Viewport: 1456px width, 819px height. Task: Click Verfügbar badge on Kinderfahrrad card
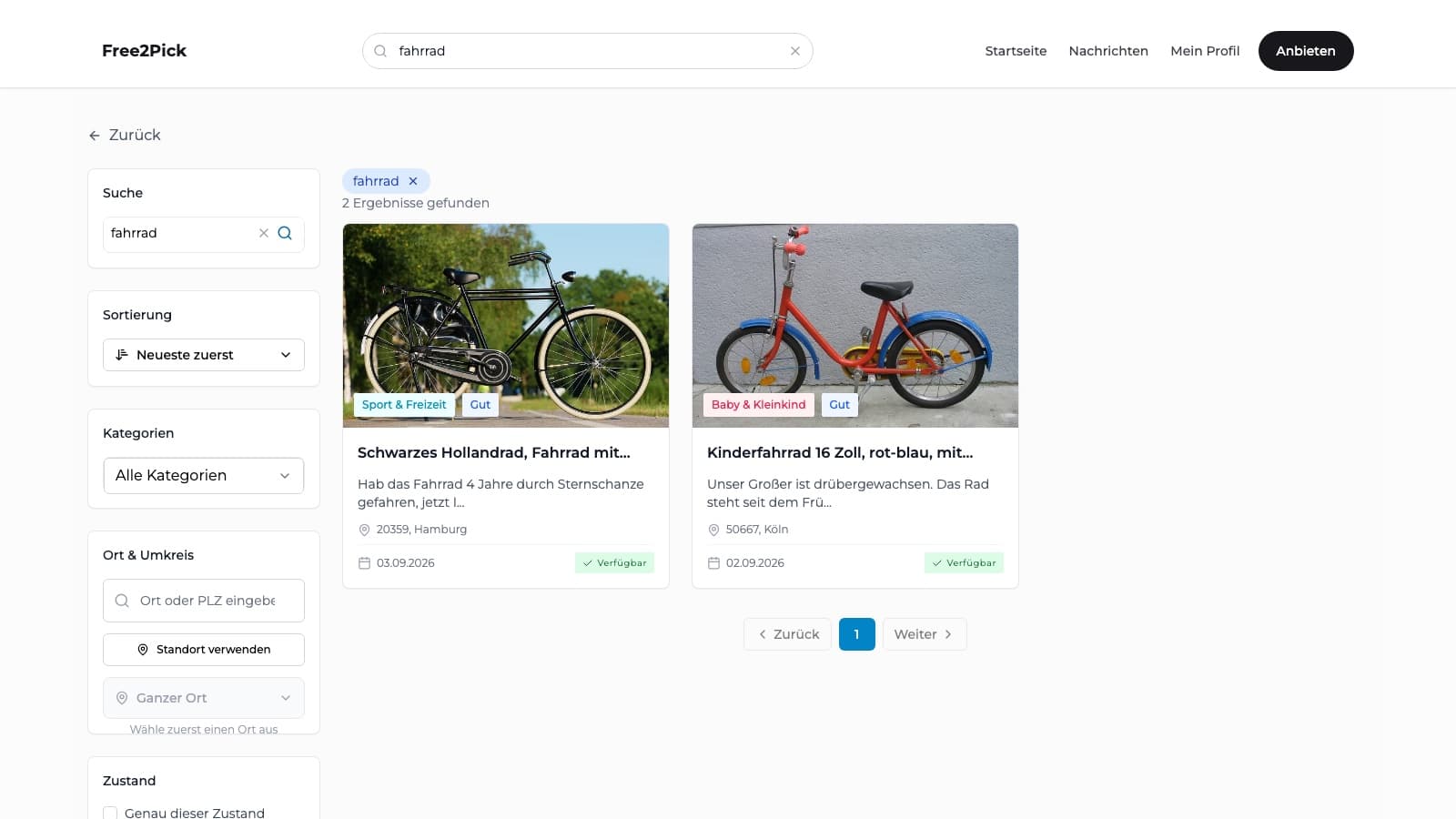coord(964,563)
